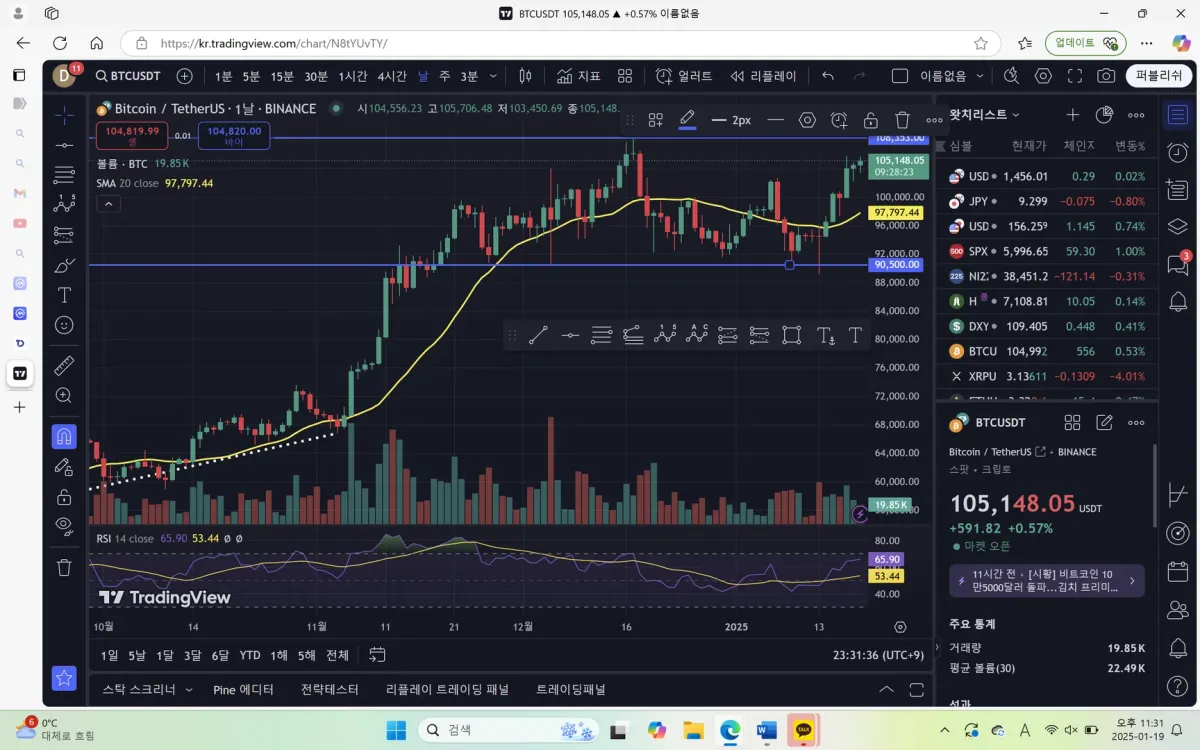Select the Fibonacci retracement tool in left toolbar

click(64, 175)
